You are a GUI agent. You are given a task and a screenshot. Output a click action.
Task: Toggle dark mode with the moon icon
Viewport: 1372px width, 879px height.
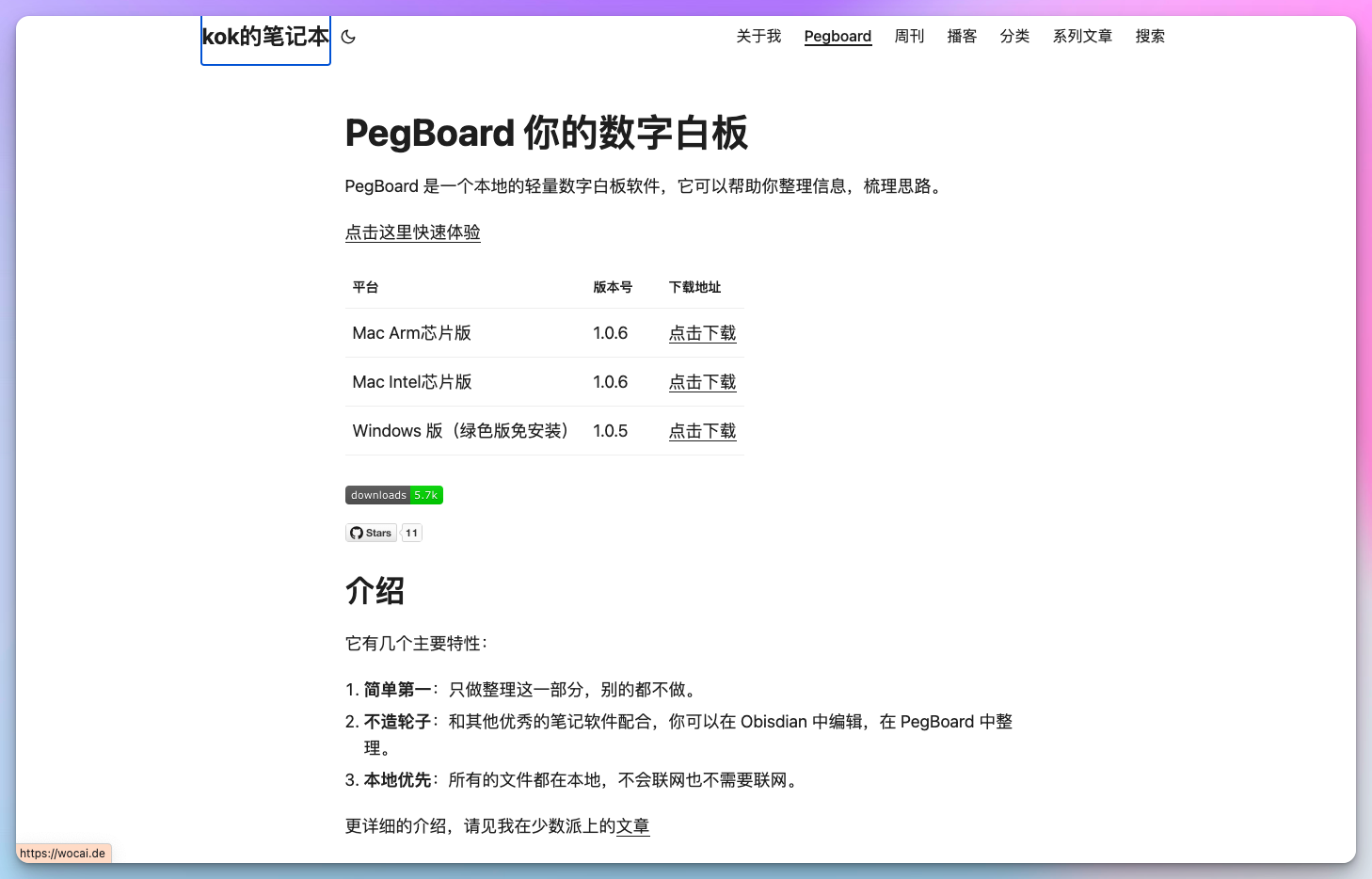tap(348, 37)
